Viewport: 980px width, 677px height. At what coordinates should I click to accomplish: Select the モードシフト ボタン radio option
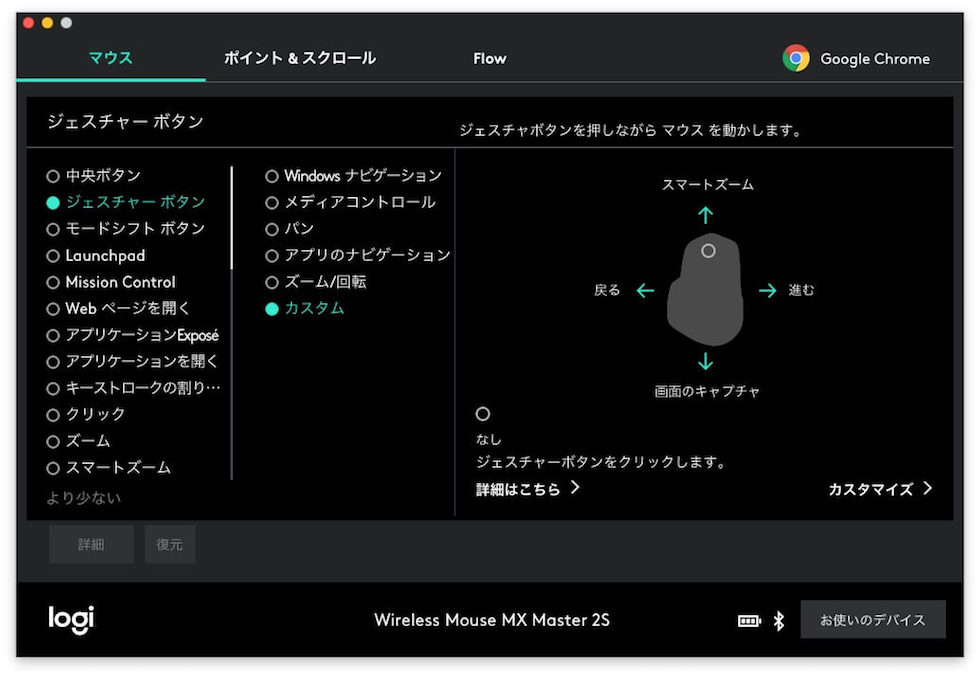pyautogui.click(x=126, y=229)
